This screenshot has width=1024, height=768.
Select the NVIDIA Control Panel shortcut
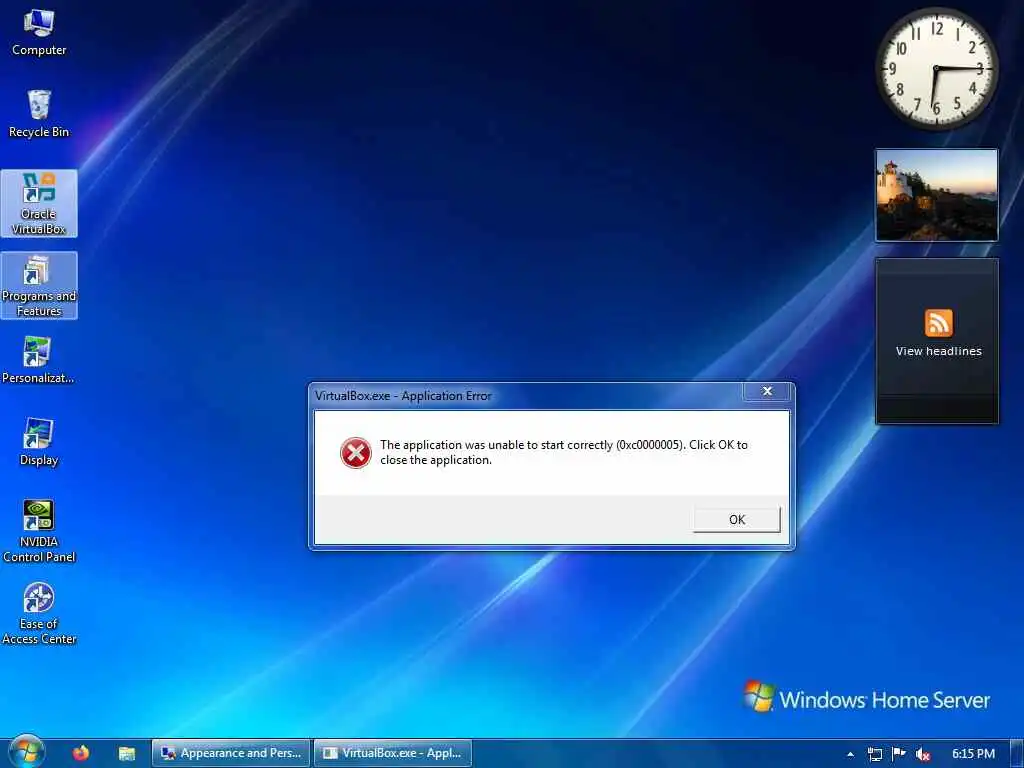[39, 532]
